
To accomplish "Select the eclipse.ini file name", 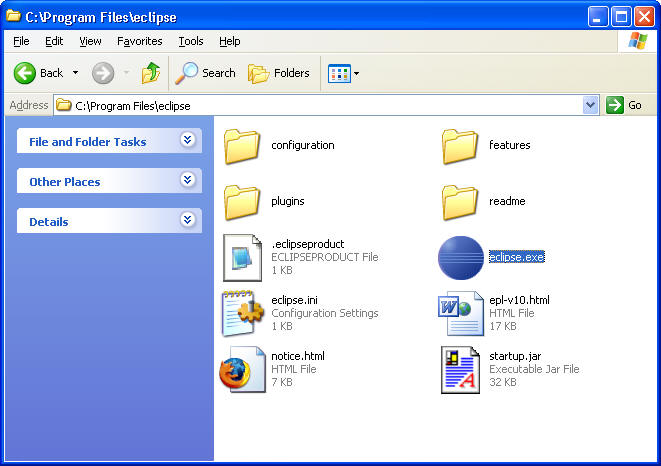I will tap(294, 300).
